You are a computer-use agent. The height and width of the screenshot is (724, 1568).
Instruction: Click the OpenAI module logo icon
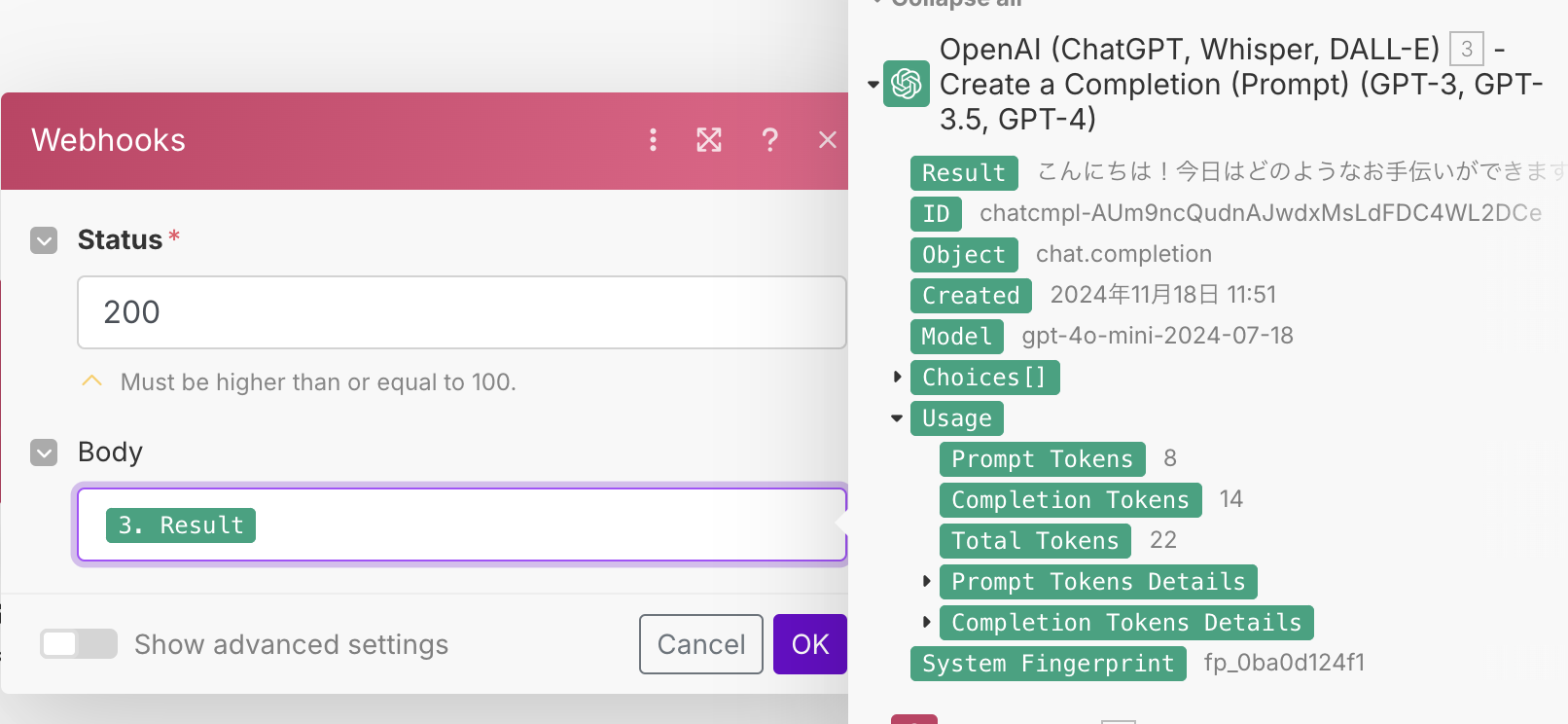pos(907,84)
